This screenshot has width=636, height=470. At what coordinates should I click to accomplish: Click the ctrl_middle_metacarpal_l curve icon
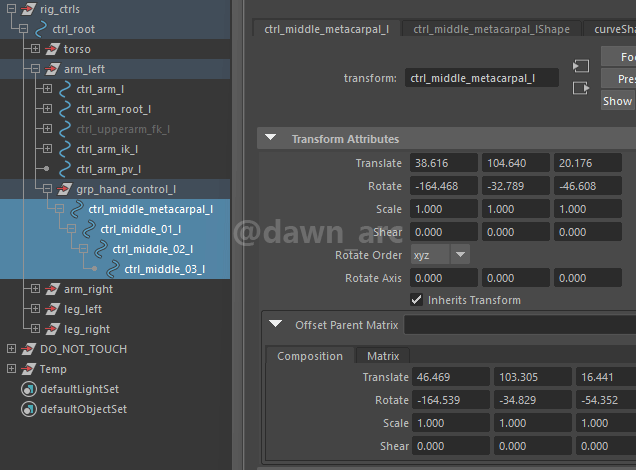tap(77, 209)
